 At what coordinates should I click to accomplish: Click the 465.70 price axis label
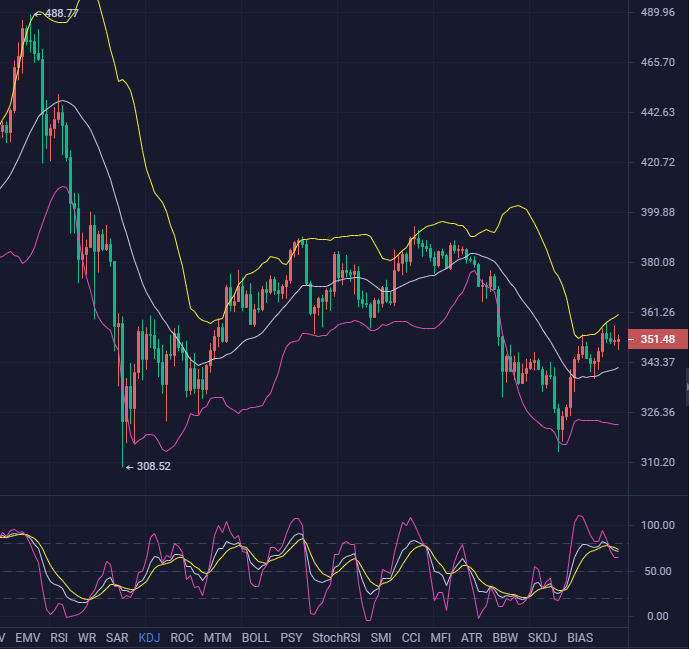[x=657, y=62]
